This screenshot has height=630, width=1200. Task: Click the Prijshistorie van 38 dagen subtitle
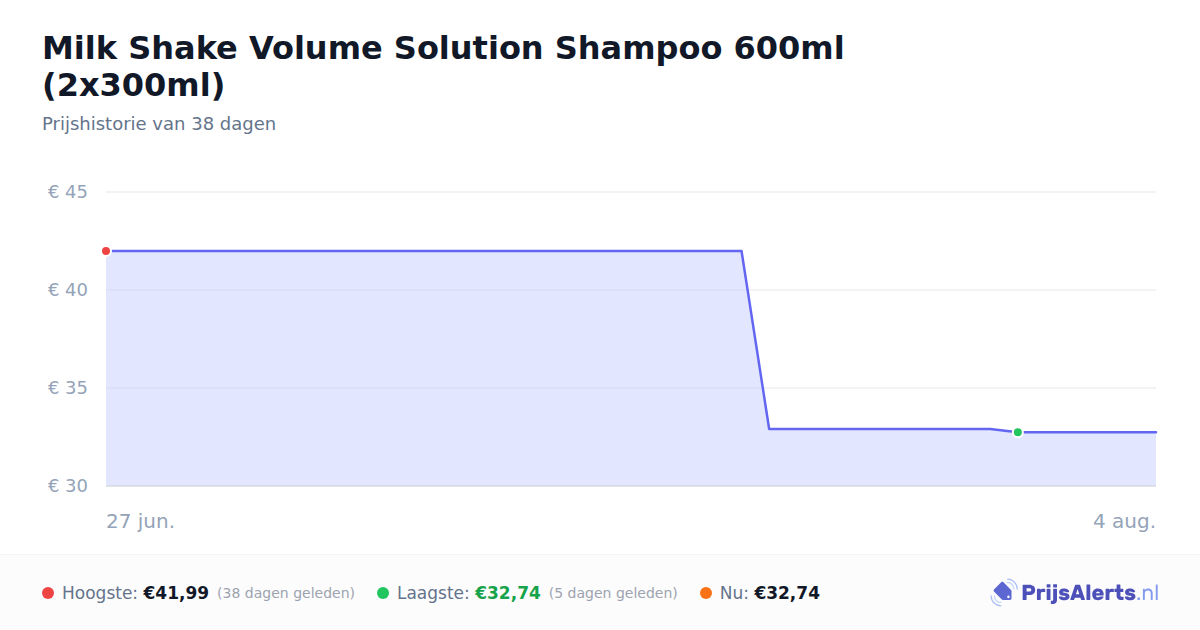point(159,124)
